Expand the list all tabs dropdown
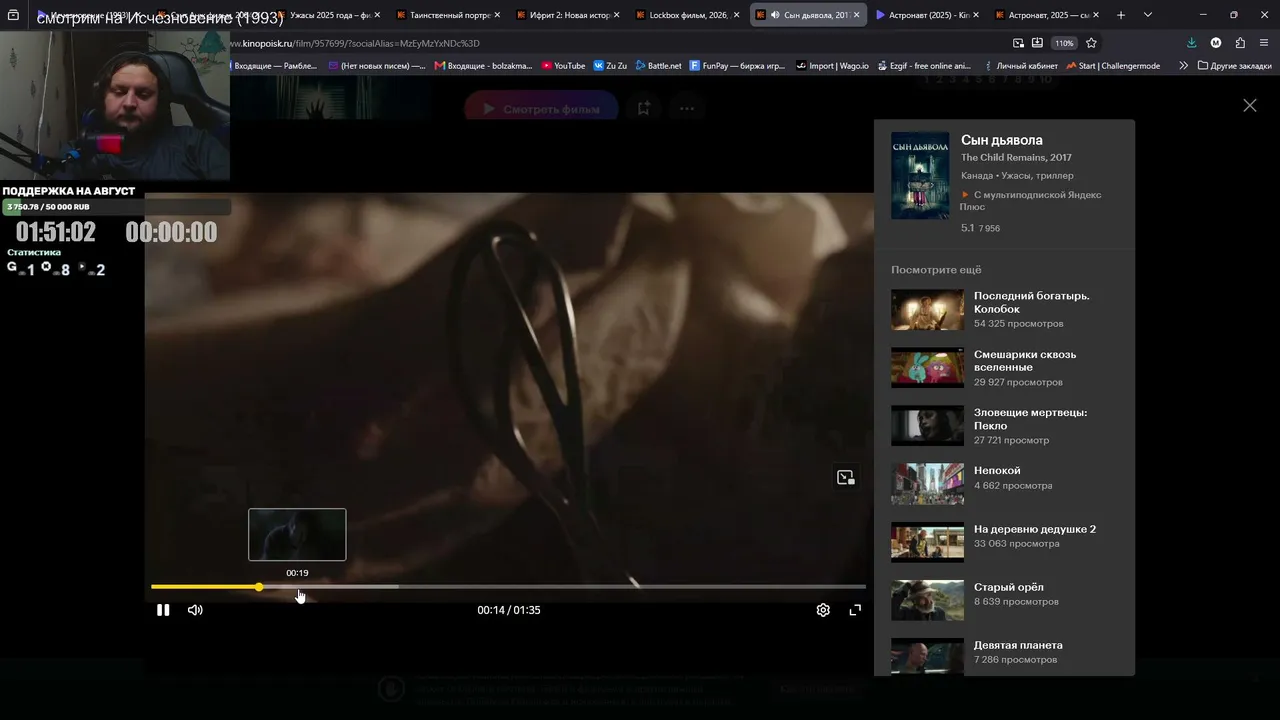The height and width of the screenshot is (720, 1280). point(1148,15)
